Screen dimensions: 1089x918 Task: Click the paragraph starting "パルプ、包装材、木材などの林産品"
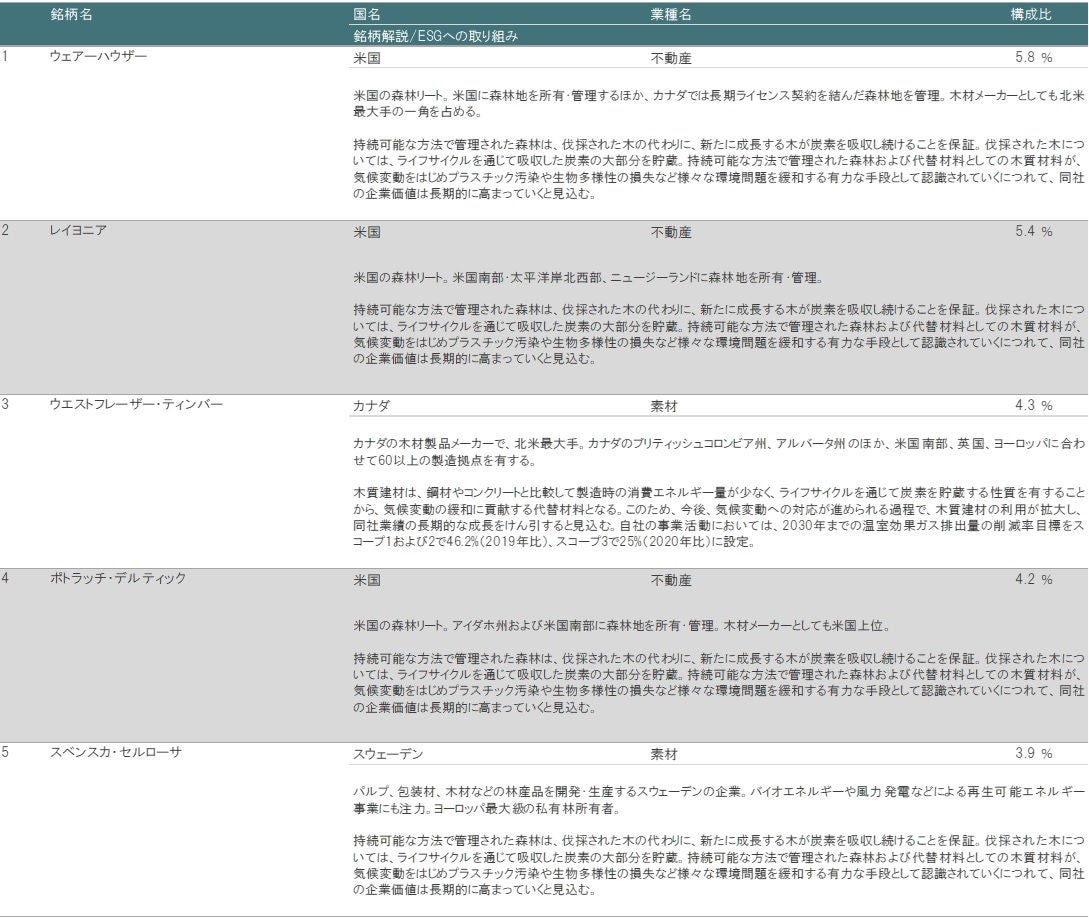[718, 800]
